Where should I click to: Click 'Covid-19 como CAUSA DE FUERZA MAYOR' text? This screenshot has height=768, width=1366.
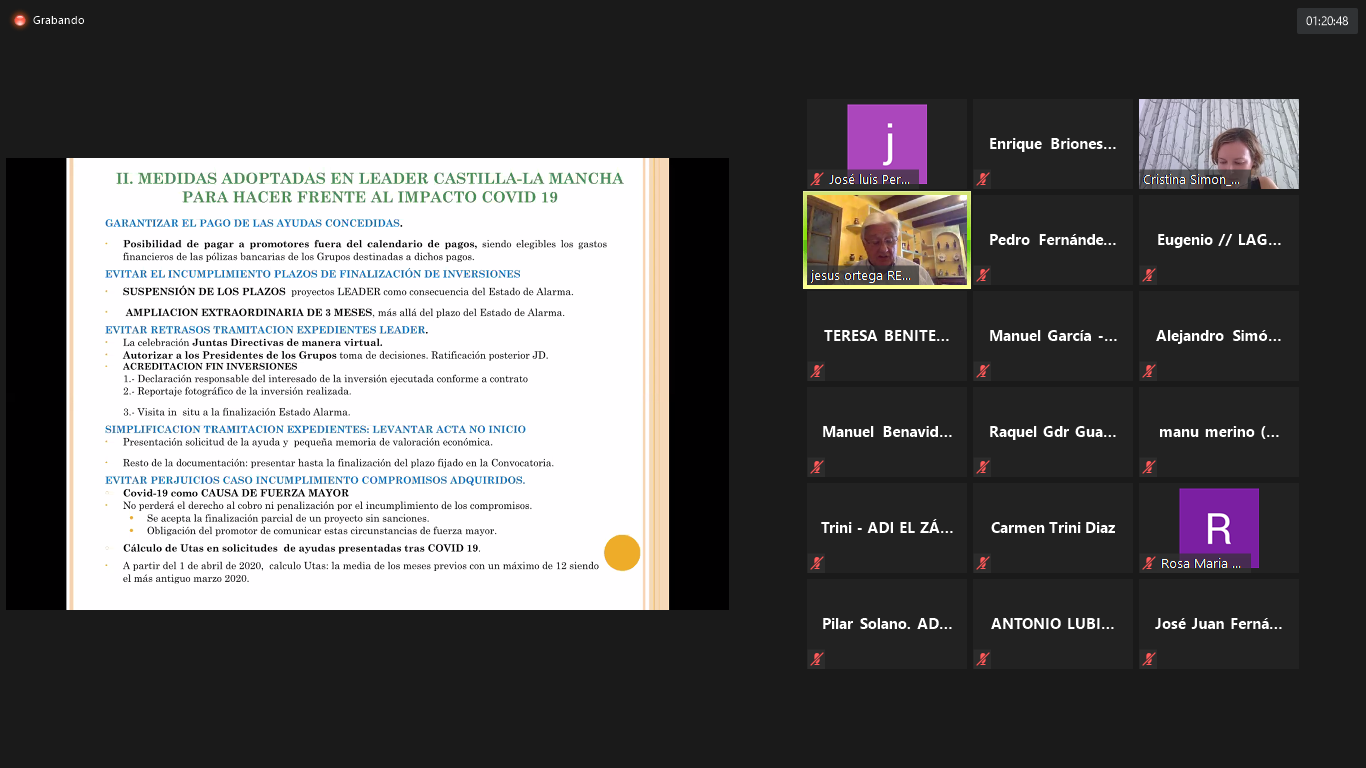click(236, 493)
